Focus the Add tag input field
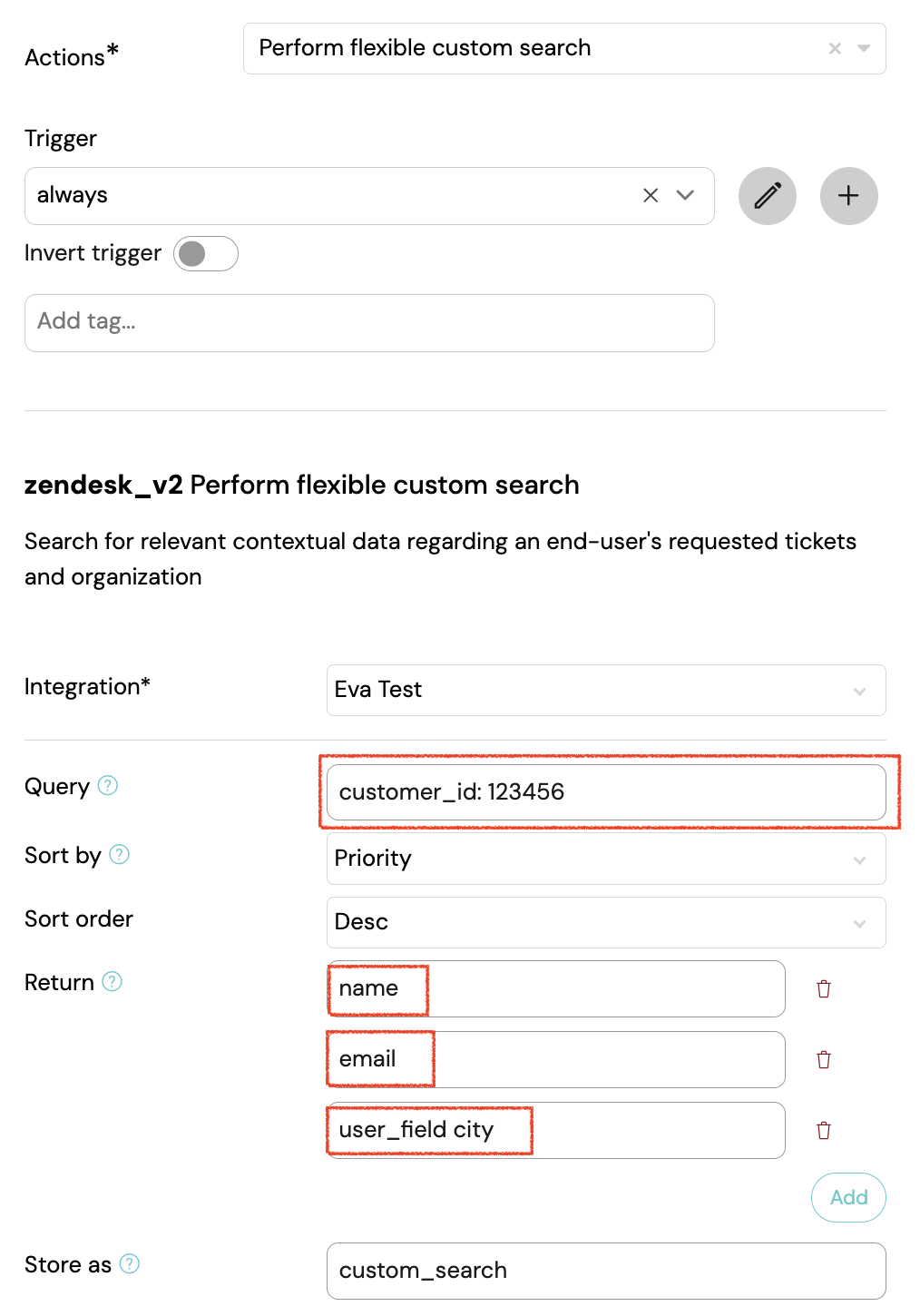 [x=369, y=323]
